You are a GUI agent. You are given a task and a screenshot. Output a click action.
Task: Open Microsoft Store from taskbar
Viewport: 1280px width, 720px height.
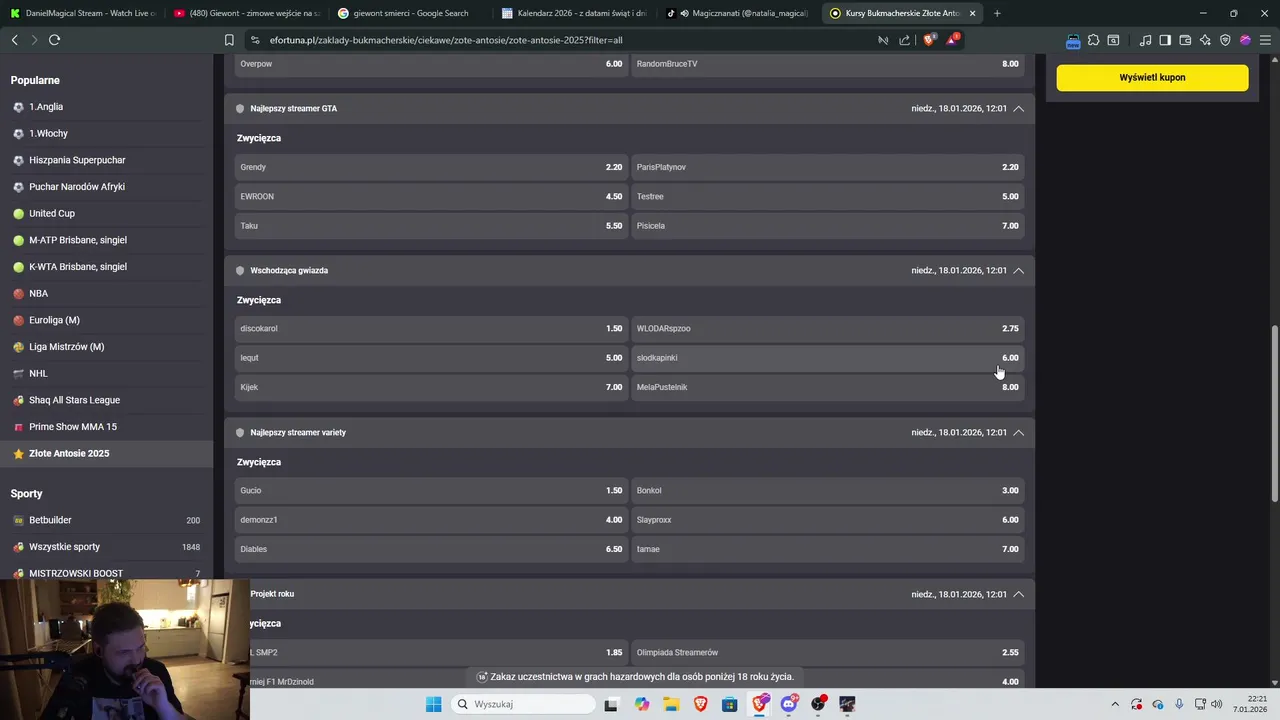730,704
